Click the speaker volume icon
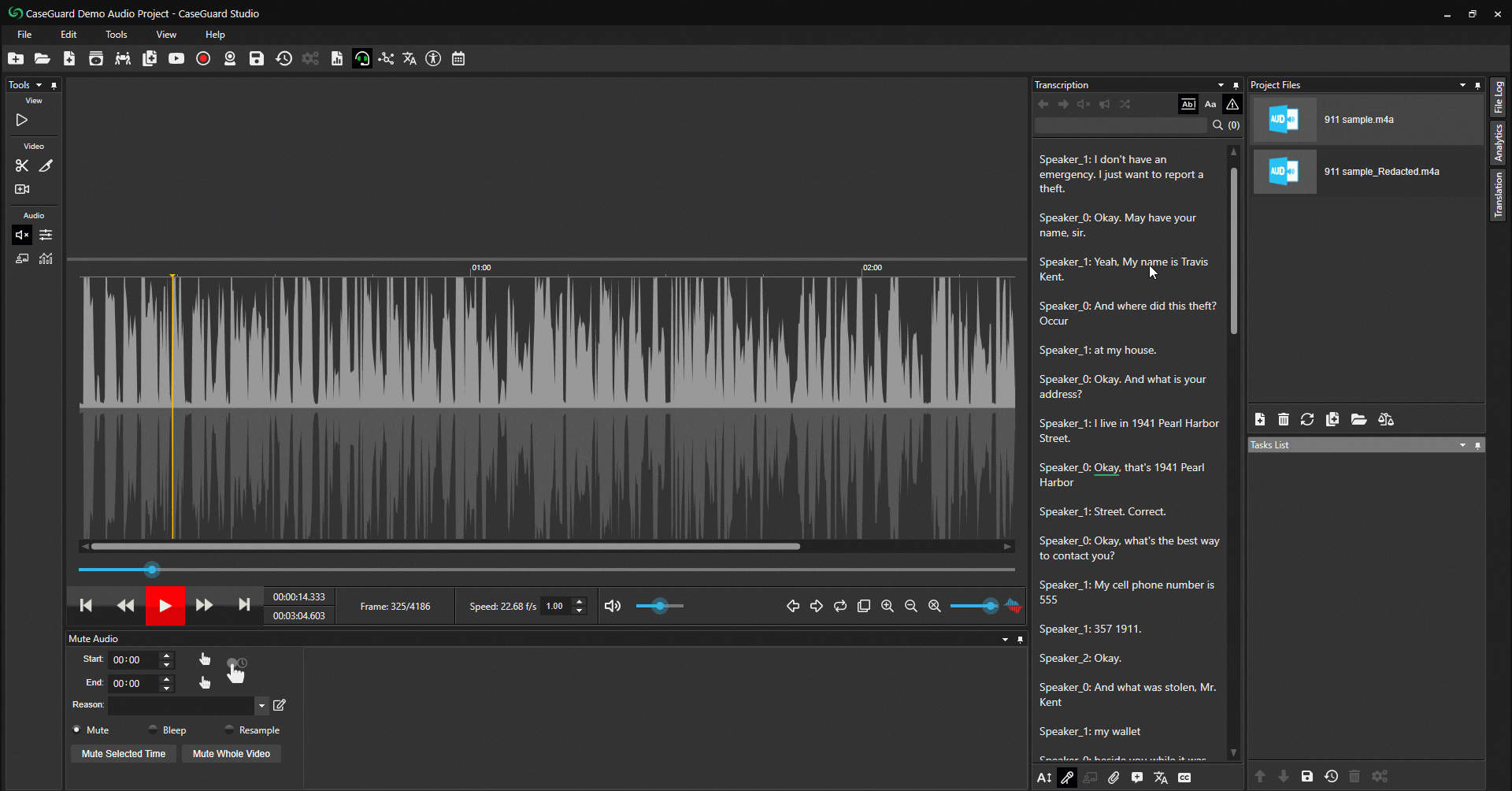This screenshot has height=791, width=1512. [613, 606]
